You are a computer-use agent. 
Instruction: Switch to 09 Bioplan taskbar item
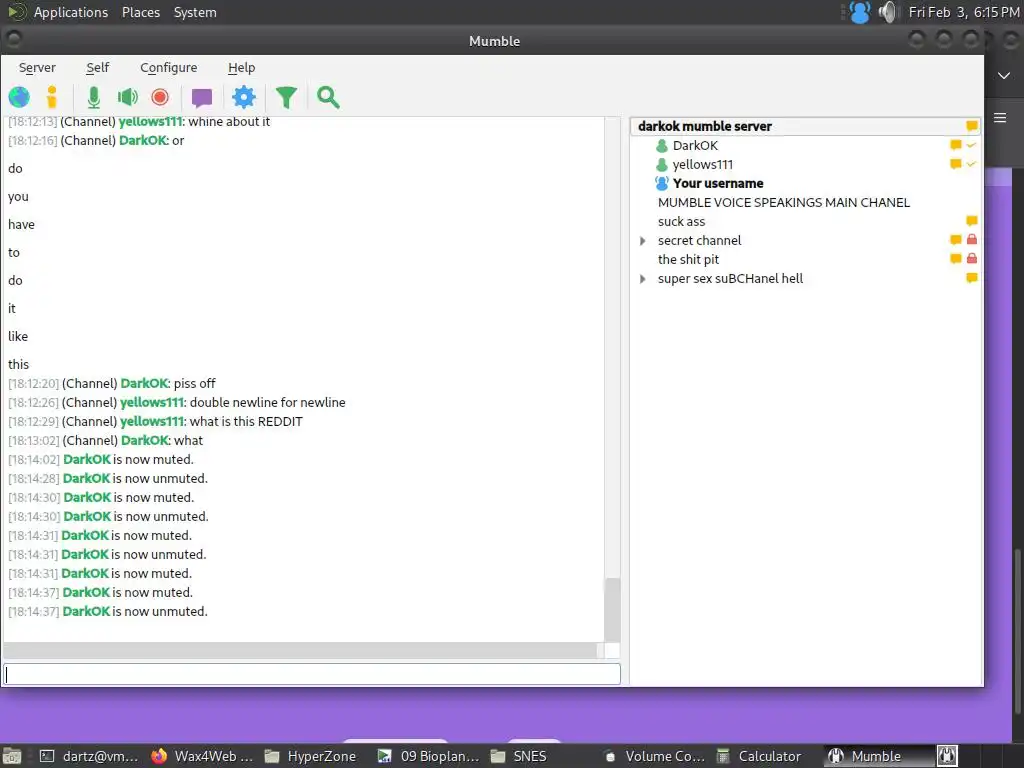(428, 756)
